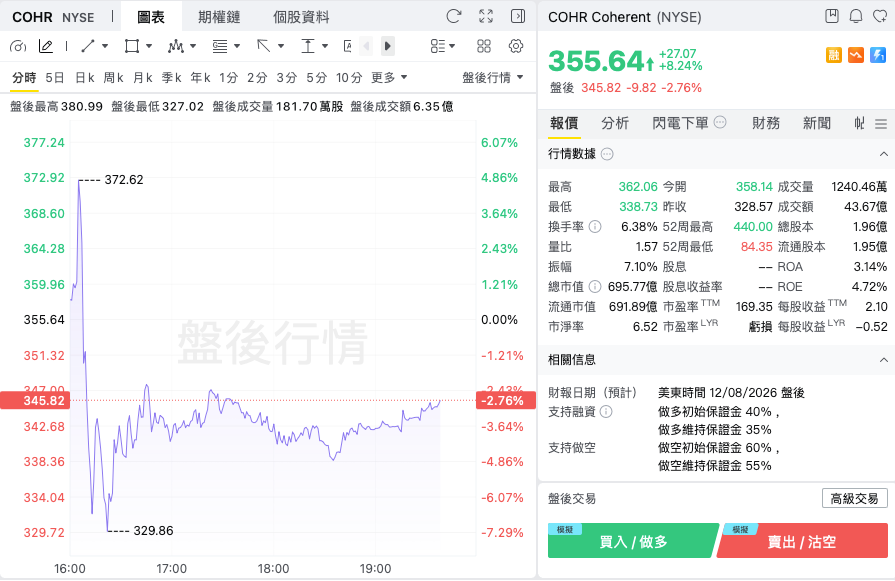Open chart settings gear
The height and width of the screenshot is (581, 895).
pyautogui.click(x=516, y=46)
